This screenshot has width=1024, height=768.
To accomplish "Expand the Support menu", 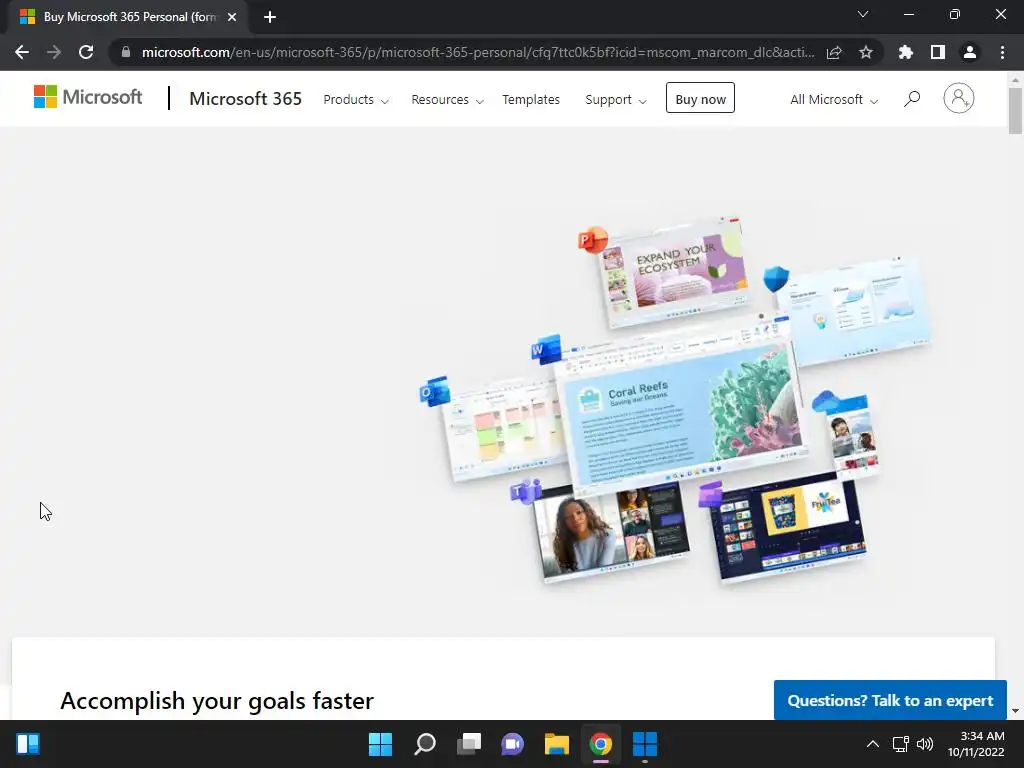I will point(616,100).
